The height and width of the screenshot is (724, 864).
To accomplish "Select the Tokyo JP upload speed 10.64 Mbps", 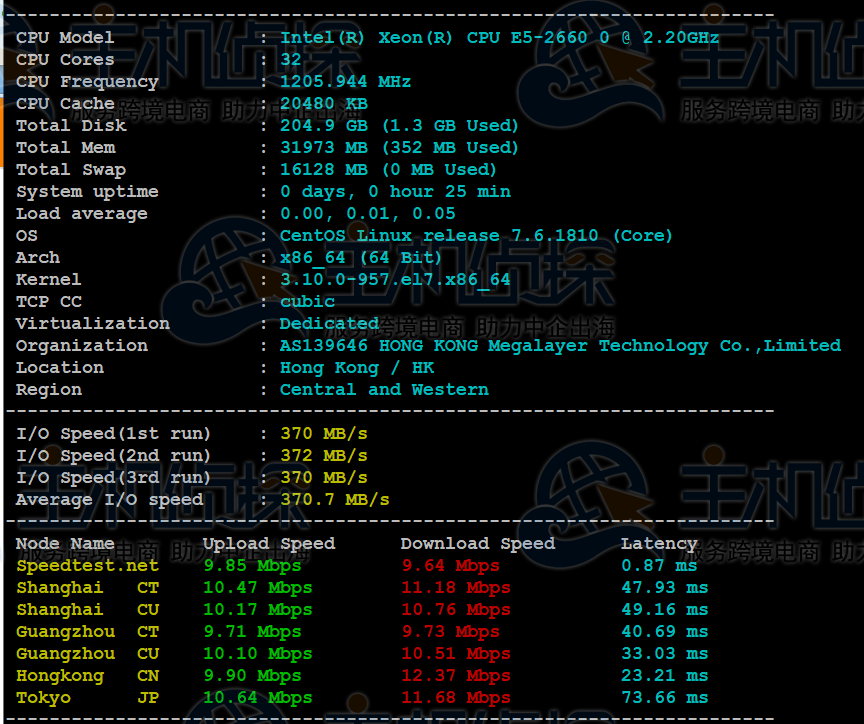I will pos(257,698).
